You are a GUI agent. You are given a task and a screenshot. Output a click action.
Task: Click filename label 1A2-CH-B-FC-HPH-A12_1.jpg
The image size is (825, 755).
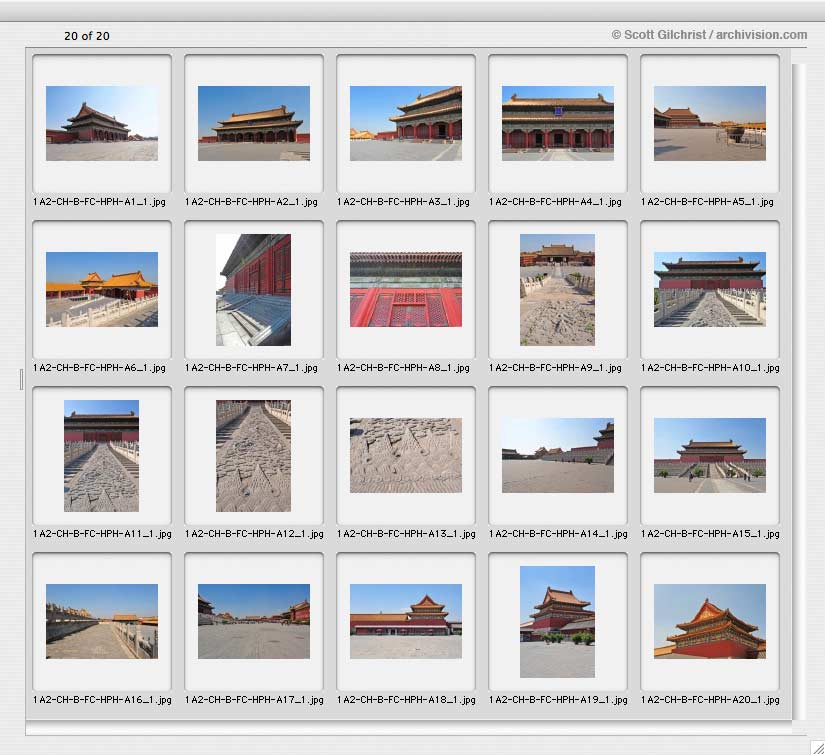[254, 534]
